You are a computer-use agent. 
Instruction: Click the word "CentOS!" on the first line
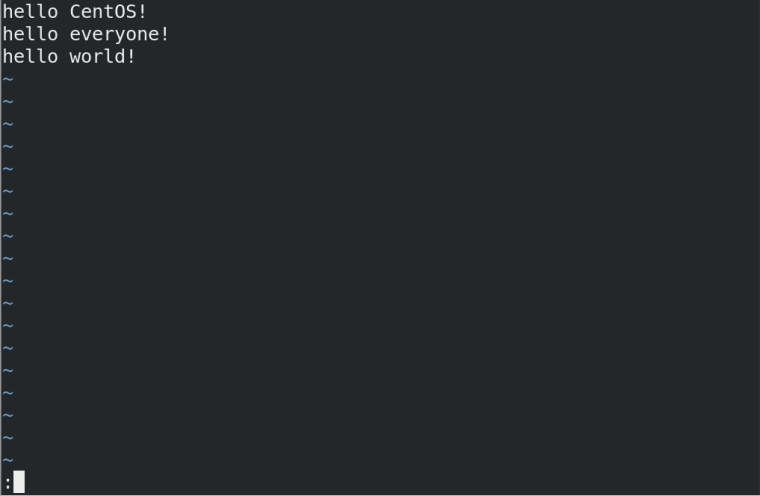click(108, 12)
